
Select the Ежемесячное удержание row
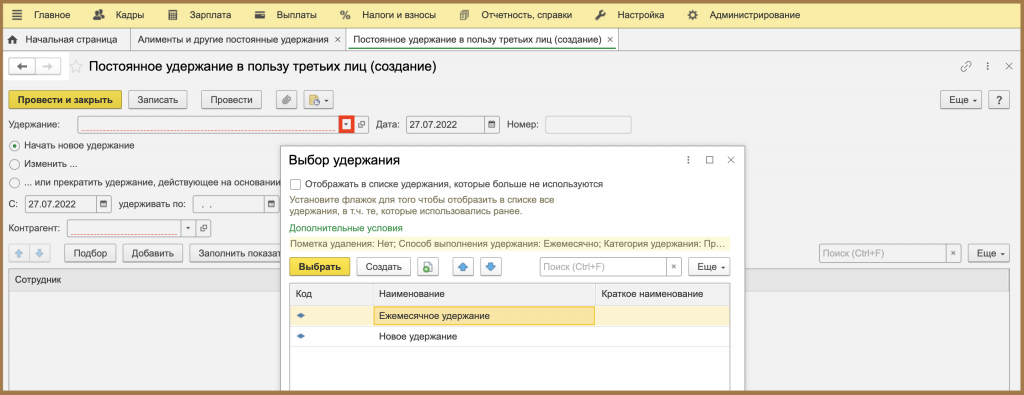509,316
